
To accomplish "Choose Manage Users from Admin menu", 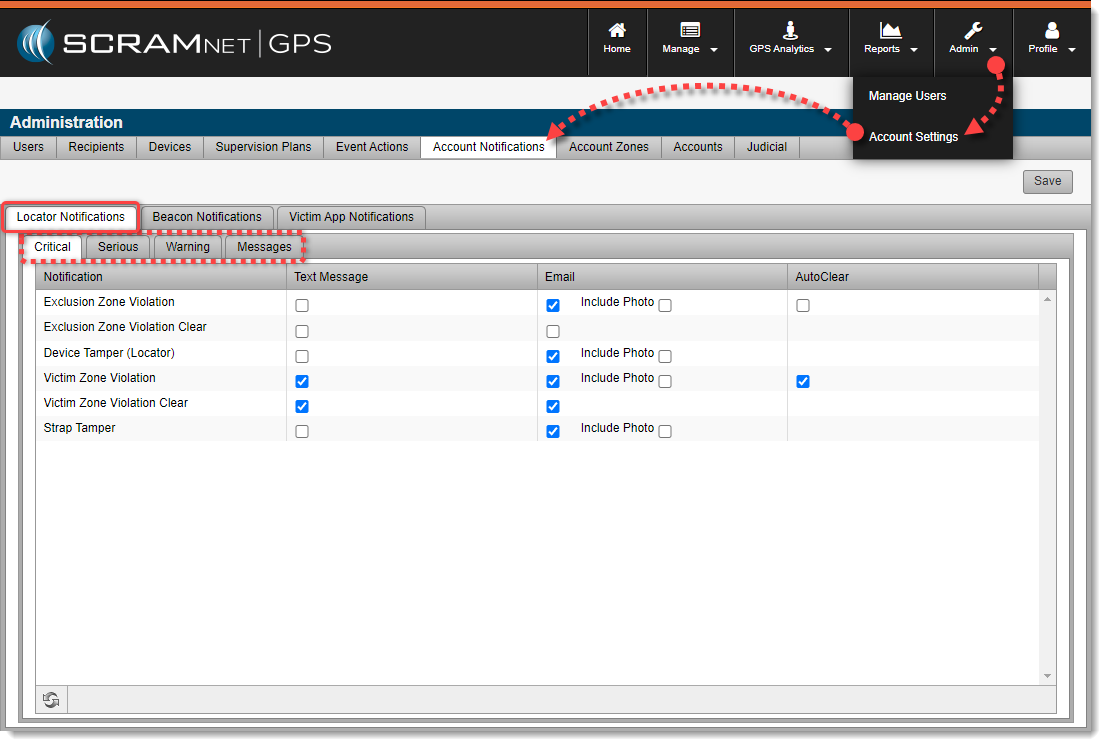I will [907, 96].
